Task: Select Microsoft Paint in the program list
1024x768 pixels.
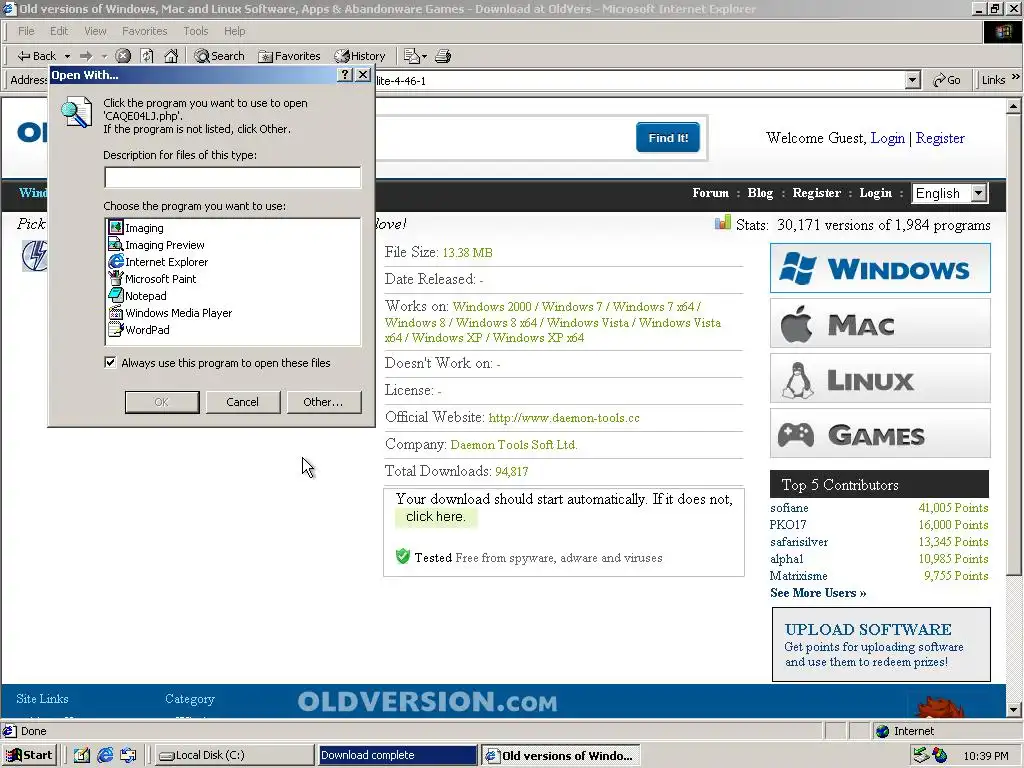Action: coord(153,279)
